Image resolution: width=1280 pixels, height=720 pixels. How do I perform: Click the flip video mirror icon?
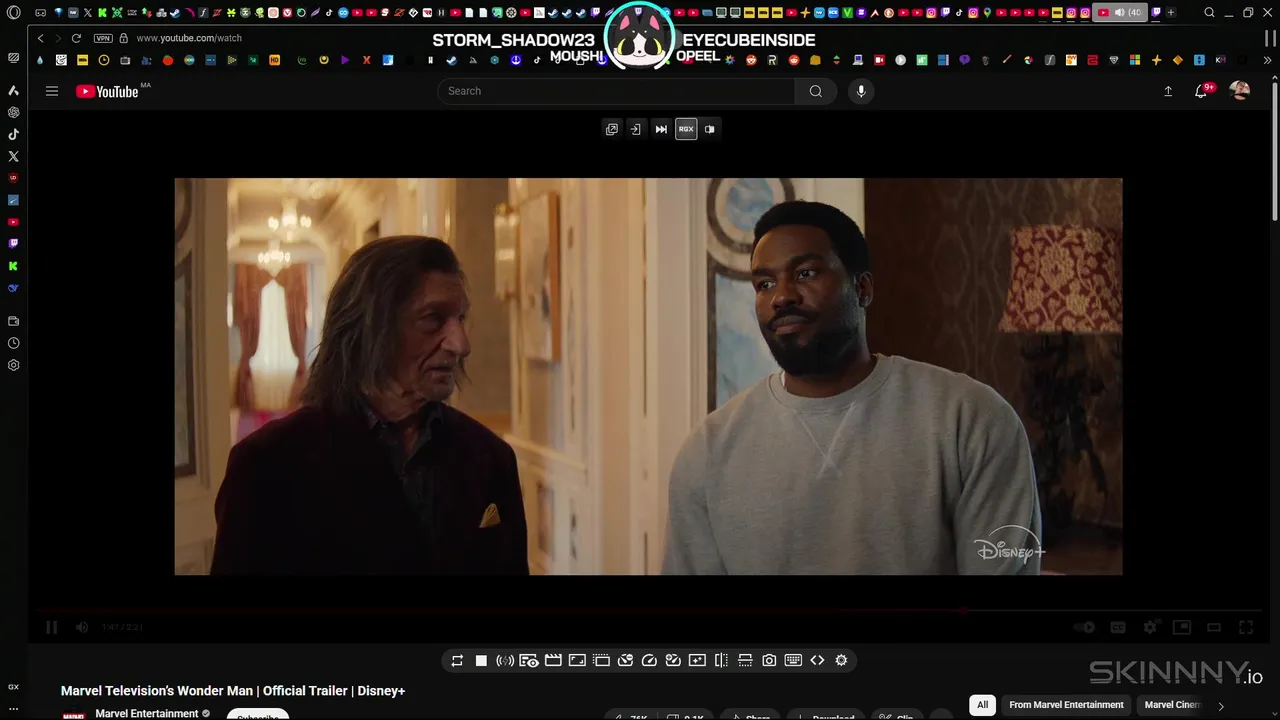[721, 660]
